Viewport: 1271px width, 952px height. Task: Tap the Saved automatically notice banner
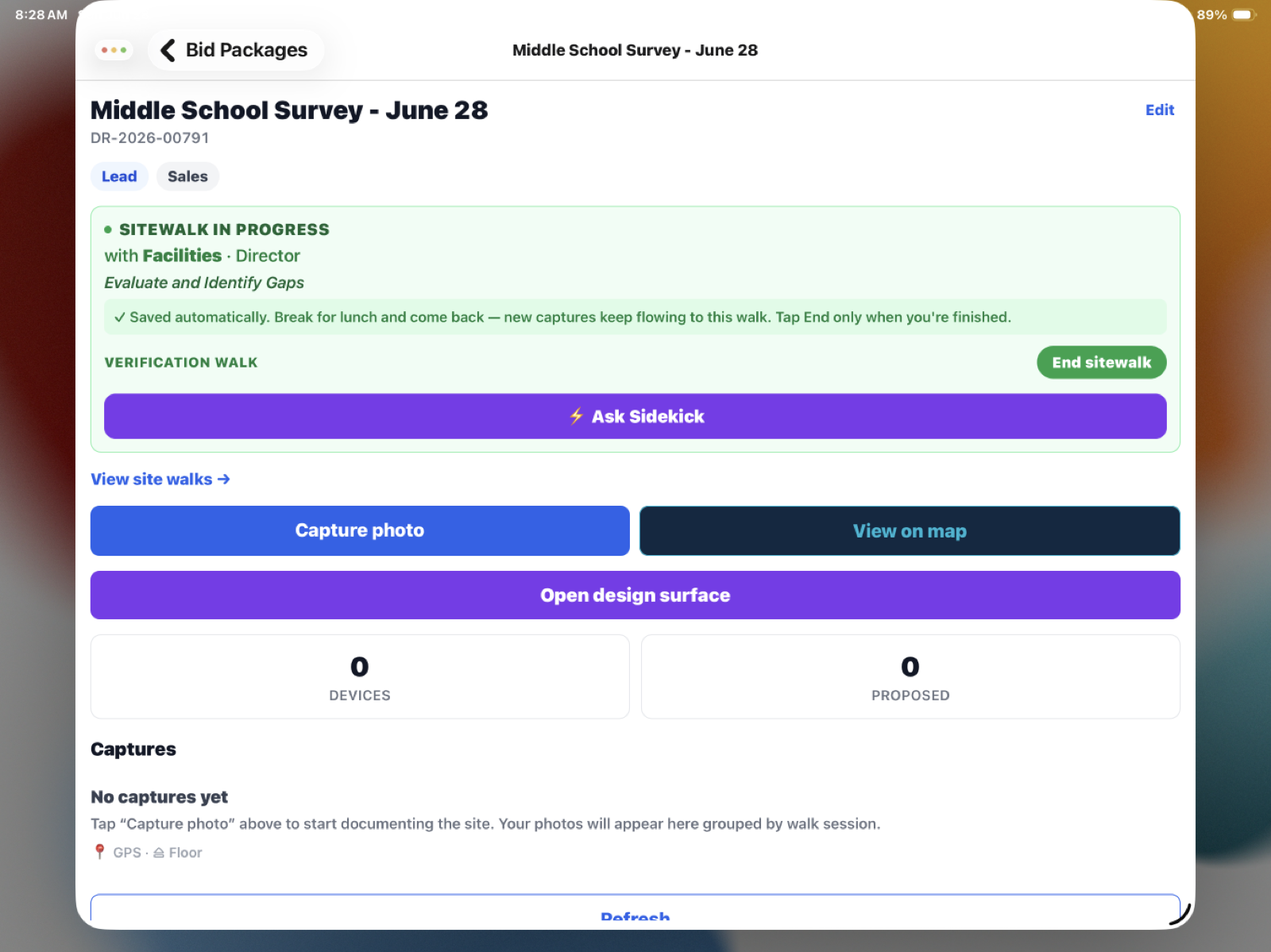pyautogui.click(x=635, y=317)
